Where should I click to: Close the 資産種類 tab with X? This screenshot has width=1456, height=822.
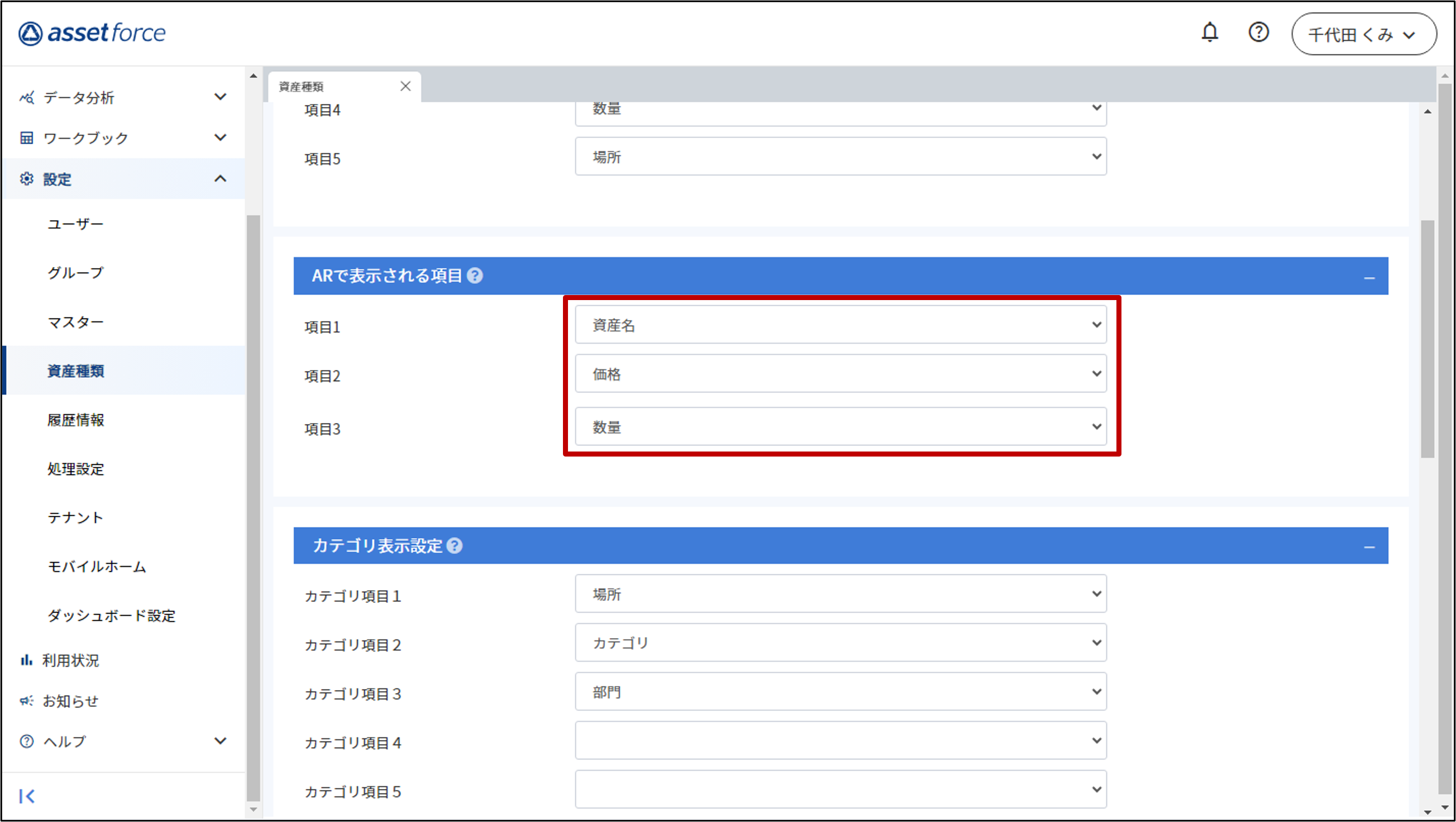pos(405,87)
